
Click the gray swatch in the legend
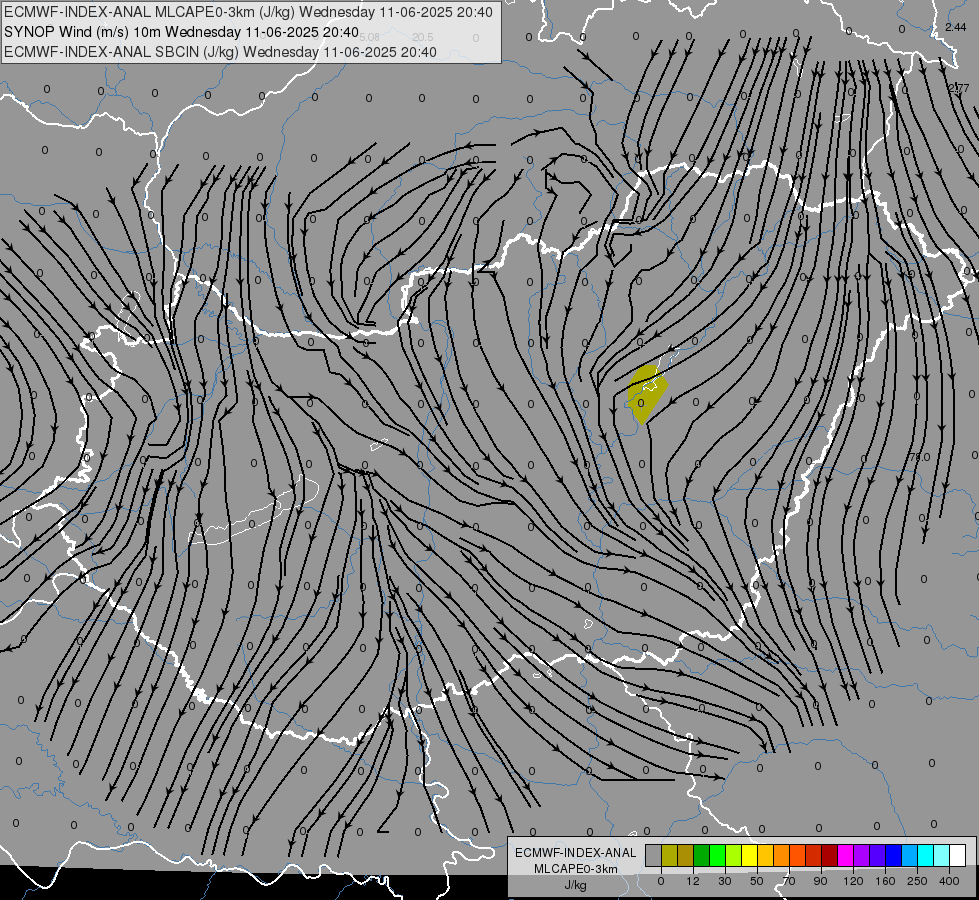654,855
